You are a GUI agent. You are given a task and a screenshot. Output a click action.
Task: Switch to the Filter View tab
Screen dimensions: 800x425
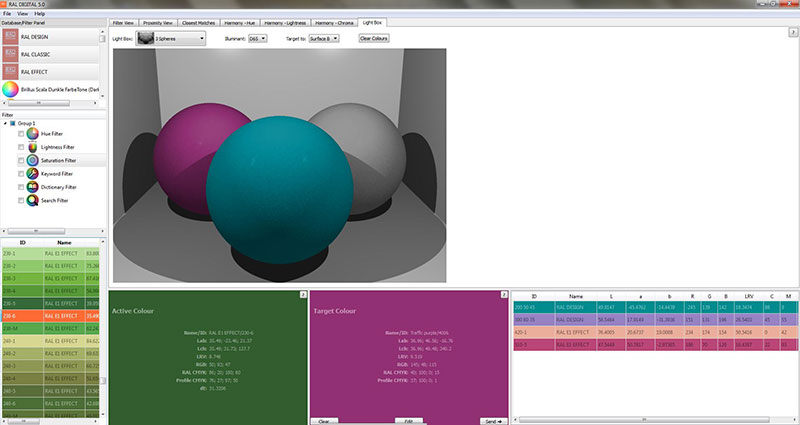tap(123, 23)
